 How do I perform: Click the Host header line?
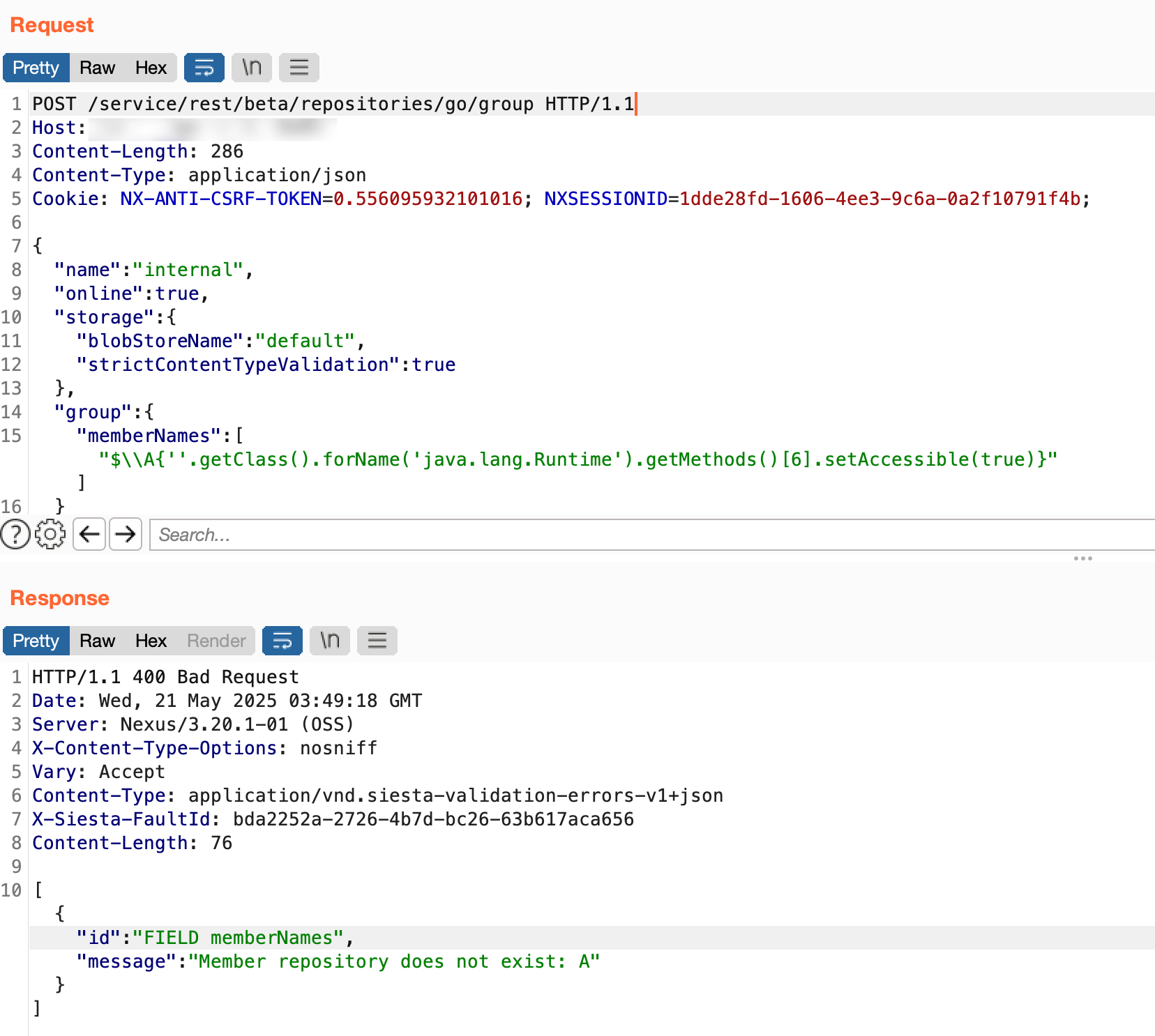click(184, 128)
